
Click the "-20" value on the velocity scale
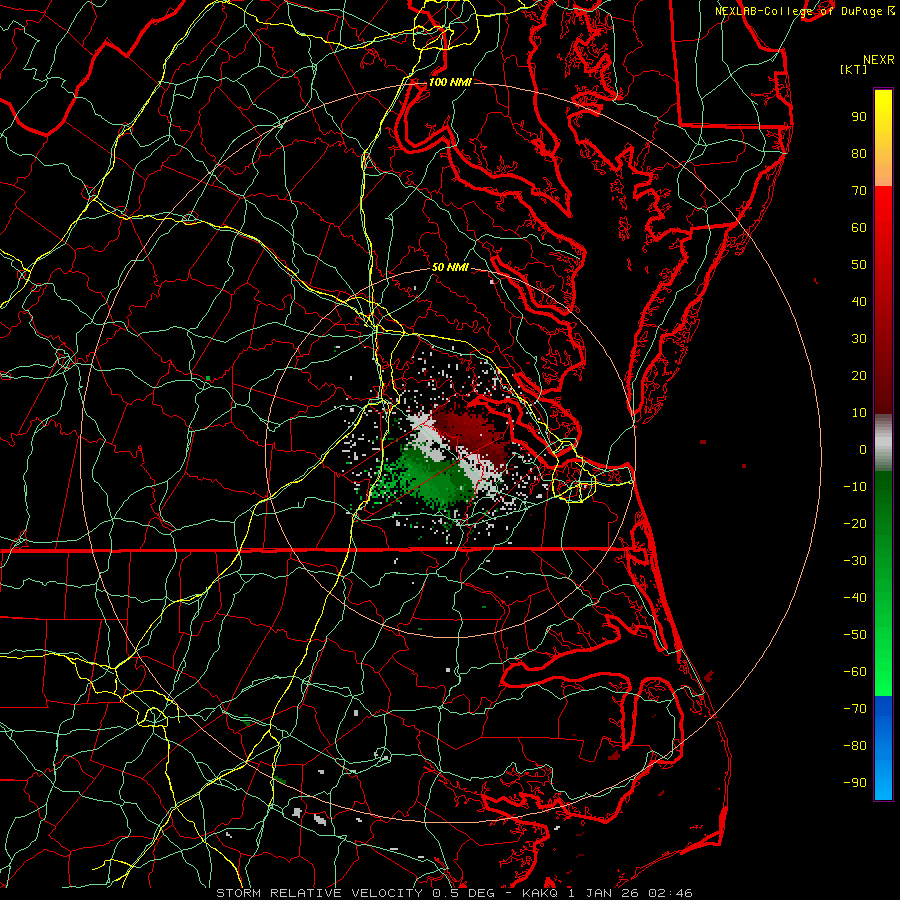[855, 524]
